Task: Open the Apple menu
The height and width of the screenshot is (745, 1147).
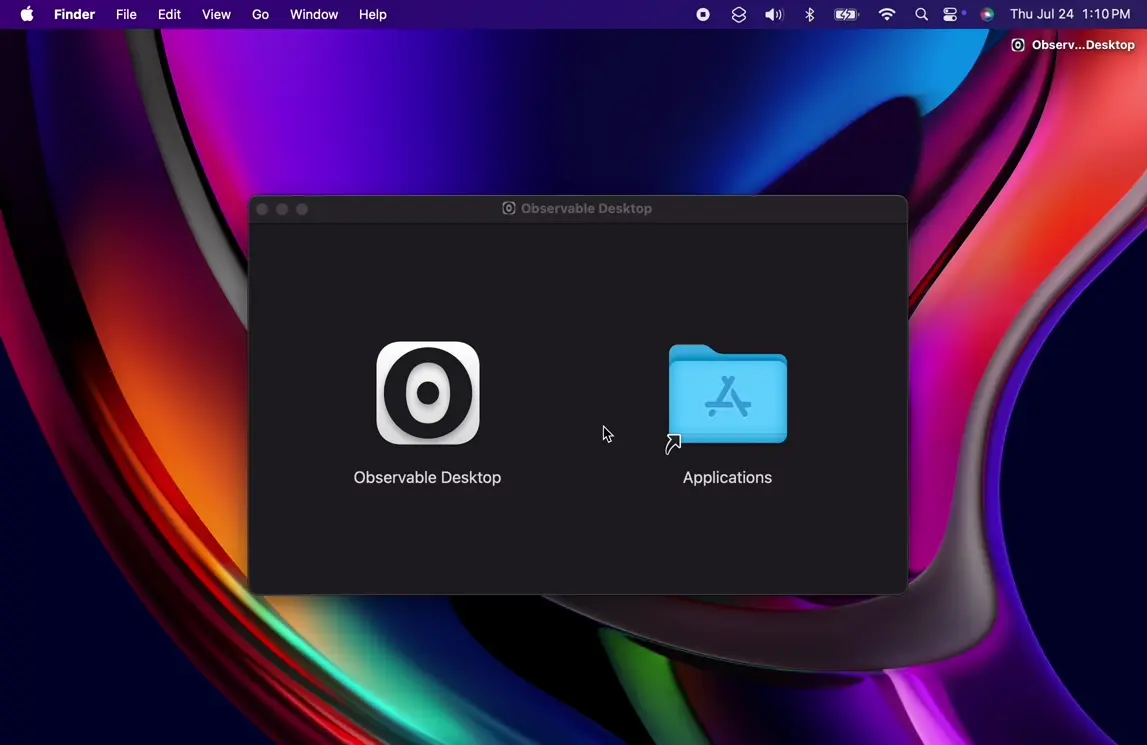Action: click(27, 15)
